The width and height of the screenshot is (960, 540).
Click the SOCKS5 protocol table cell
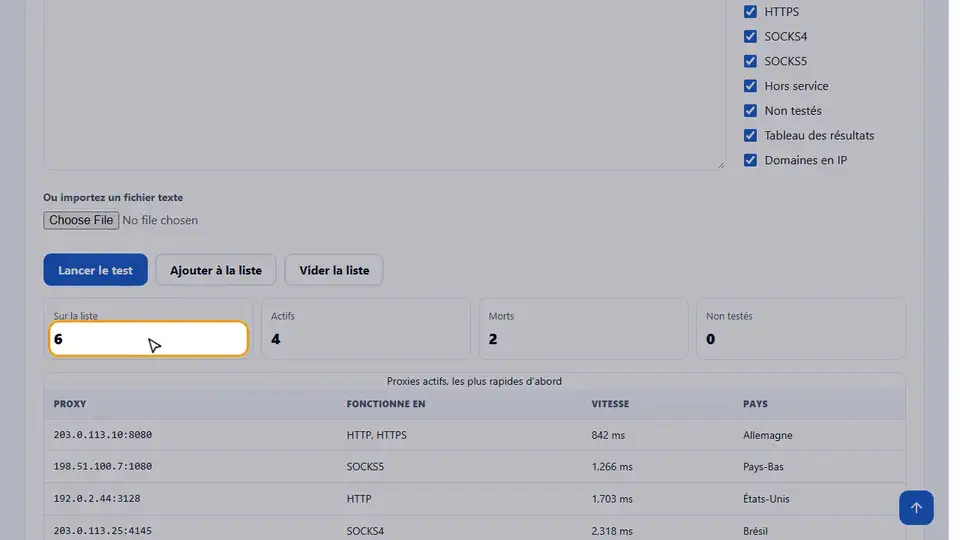click(365, 467)
